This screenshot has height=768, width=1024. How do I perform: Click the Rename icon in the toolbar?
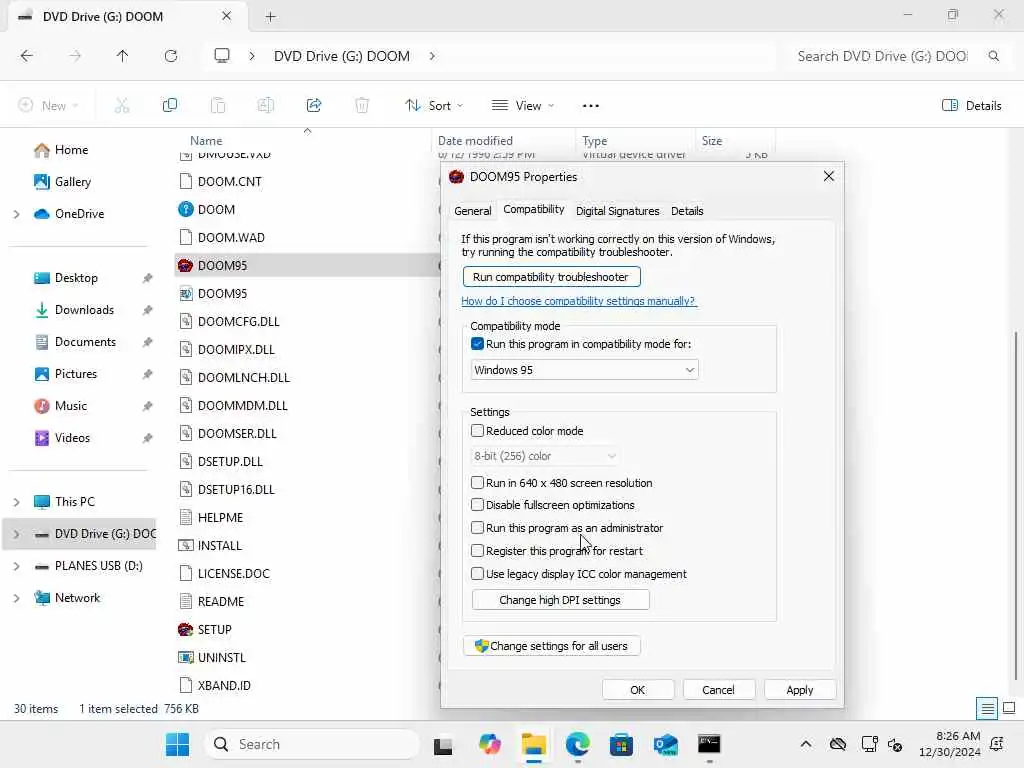coord(266,105)
